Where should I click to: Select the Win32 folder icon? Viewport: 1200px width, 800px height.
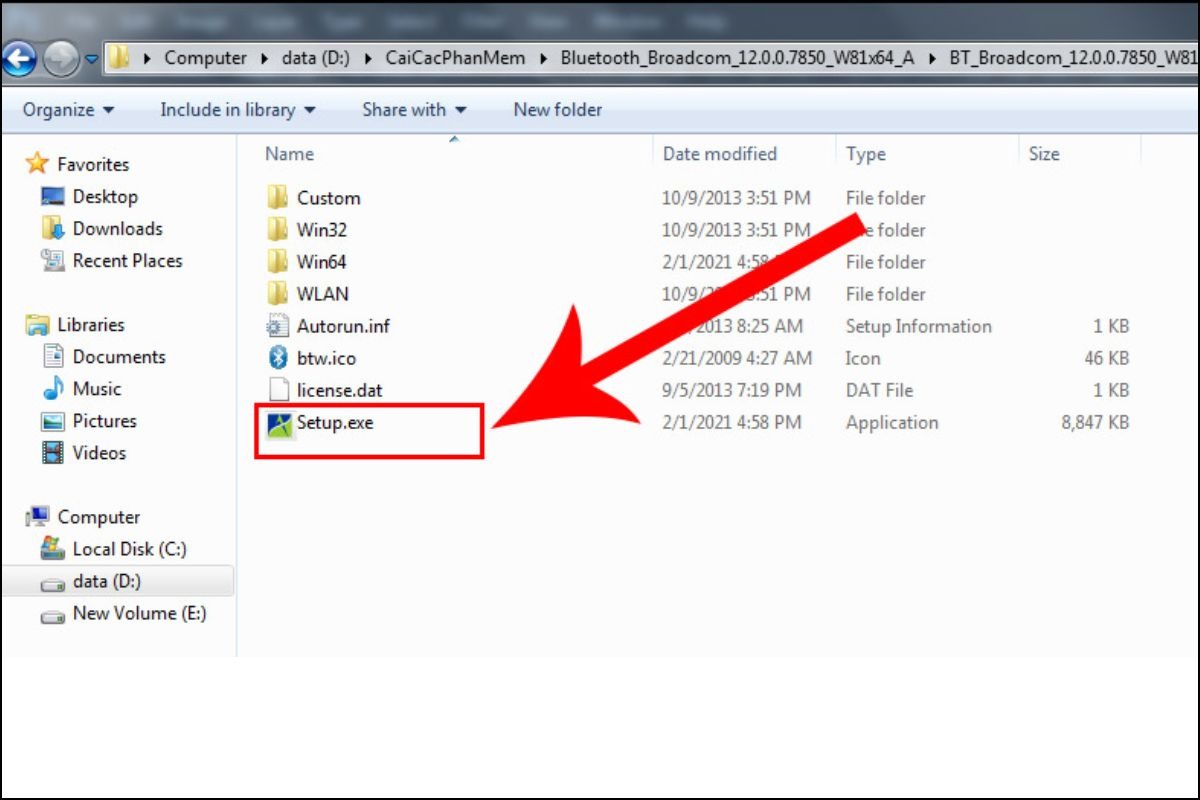point(277,229)
